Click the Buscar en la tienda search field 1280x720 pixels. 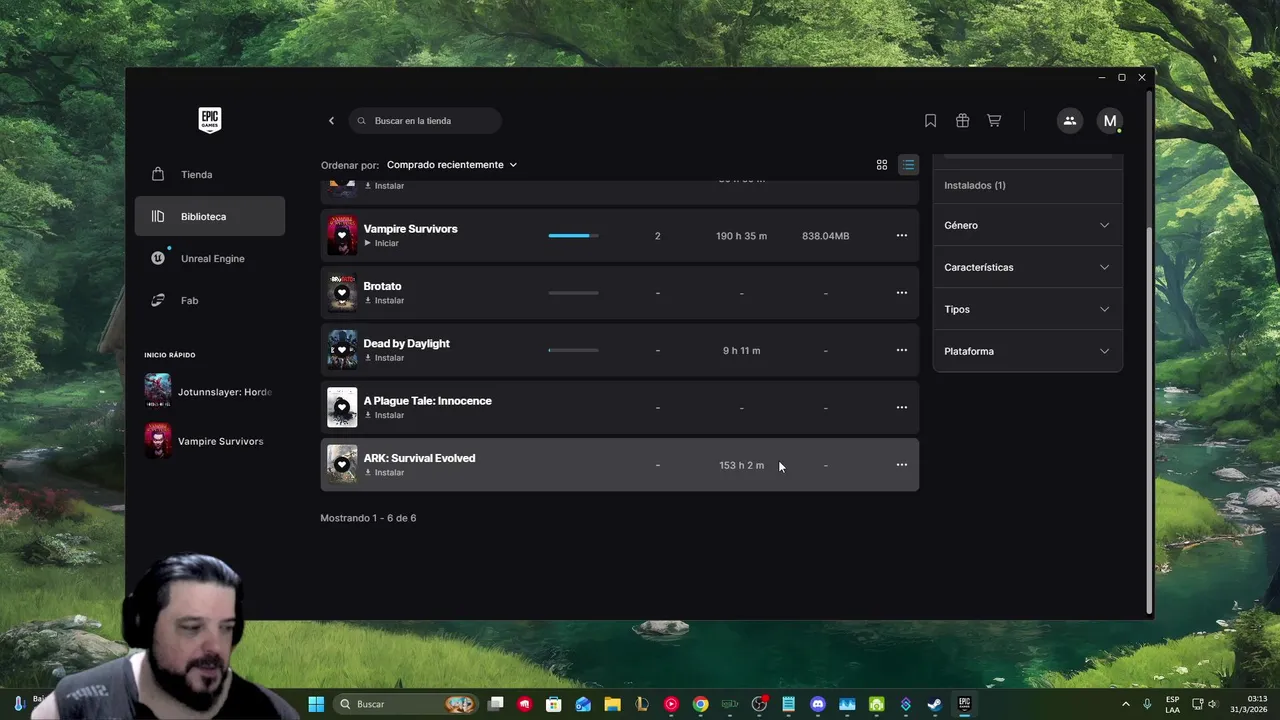425,121
